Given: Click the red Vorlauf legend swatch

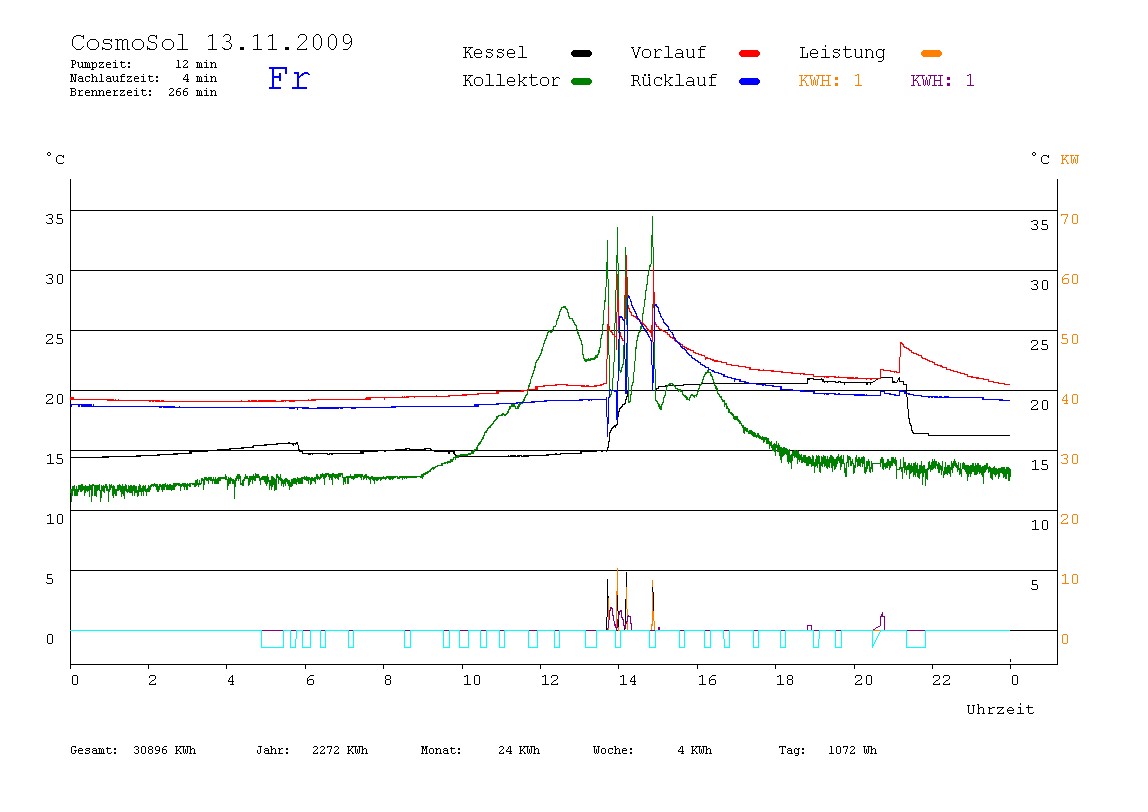Looking at the screenshot, I should coord(750,53).
